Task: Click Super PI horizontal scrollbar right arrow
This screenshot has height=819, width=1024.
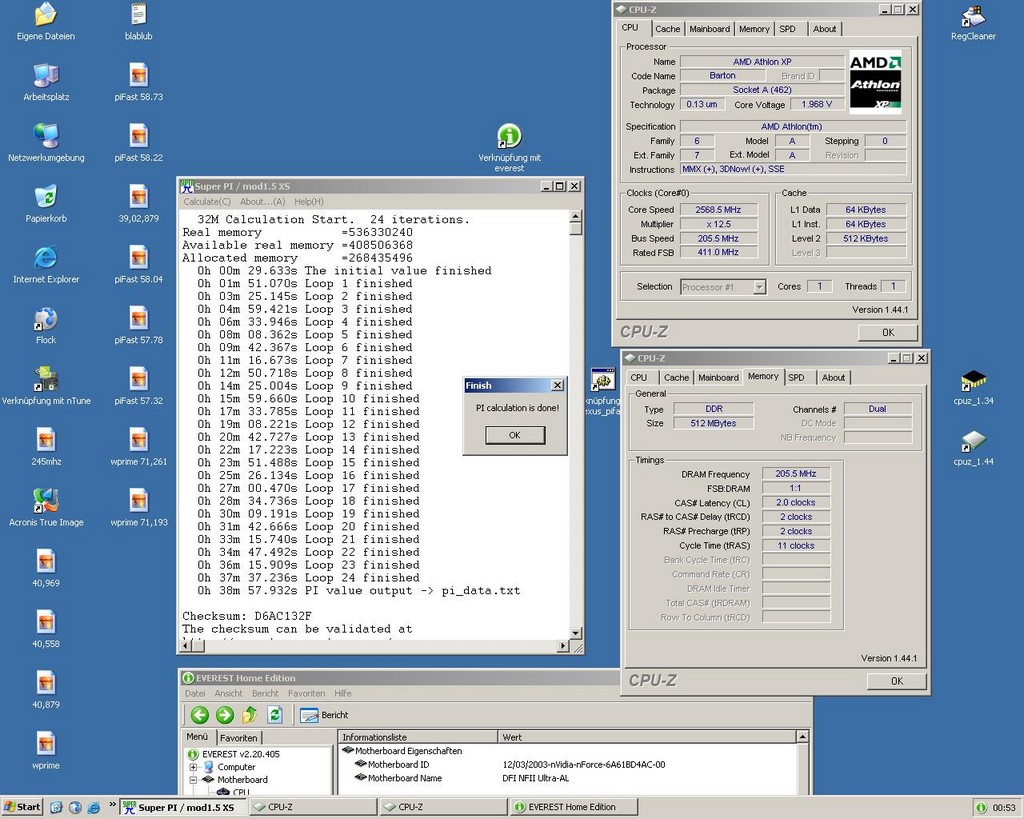Action: [x=563, y=646]
